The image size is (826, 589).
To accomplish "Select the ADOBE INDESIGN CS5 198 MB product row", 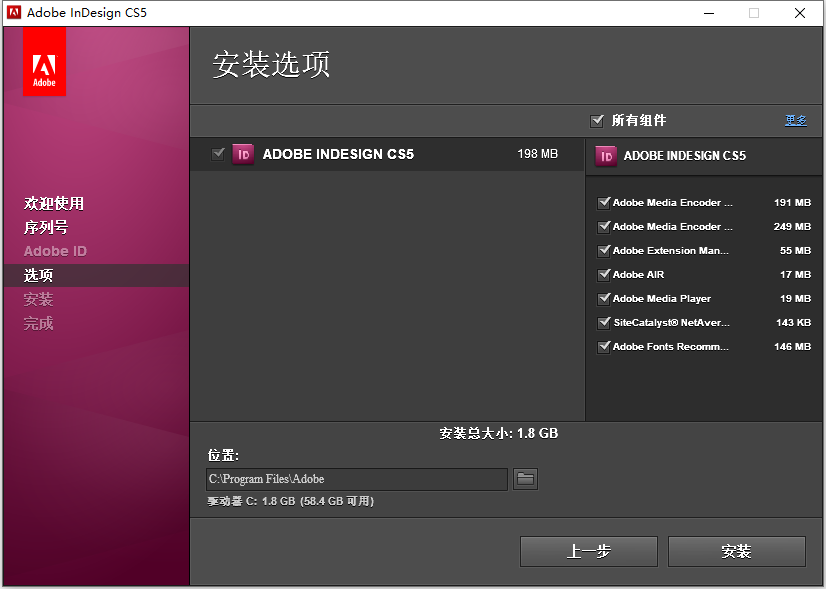I will click(387, 154).
